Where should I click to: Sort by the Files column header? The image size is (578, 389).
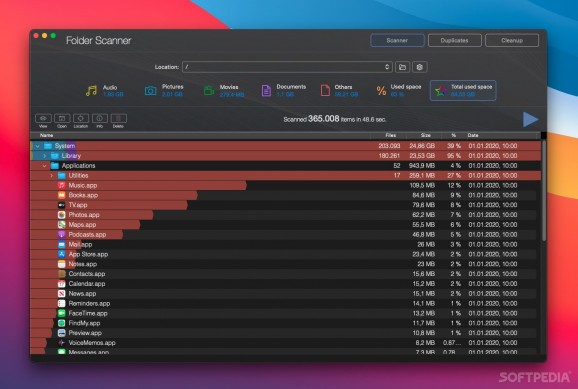(390, 135)
